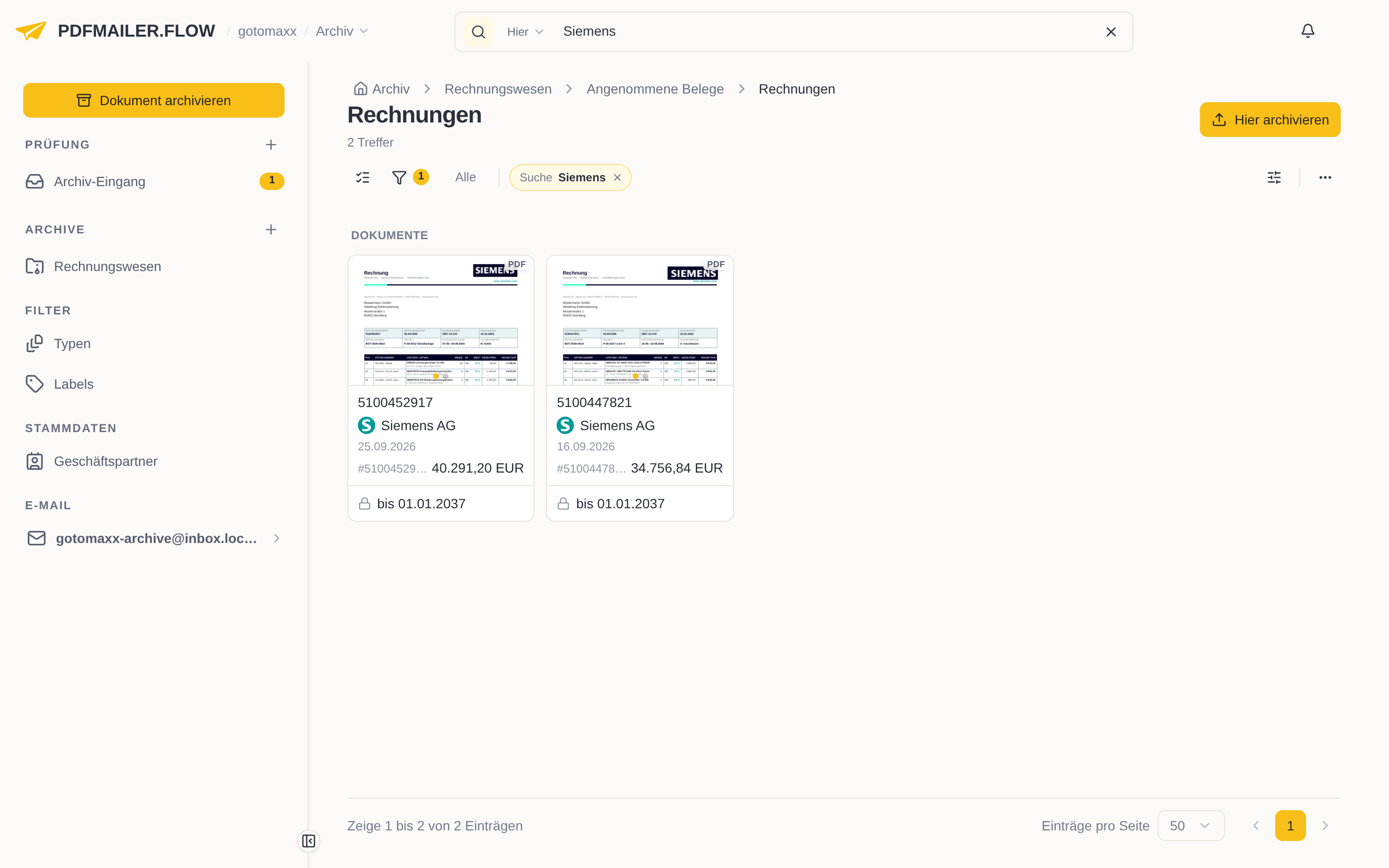1389x868 pixels.
Task: Click the Hier archivieren button
Action: [x=1269, y=120]
